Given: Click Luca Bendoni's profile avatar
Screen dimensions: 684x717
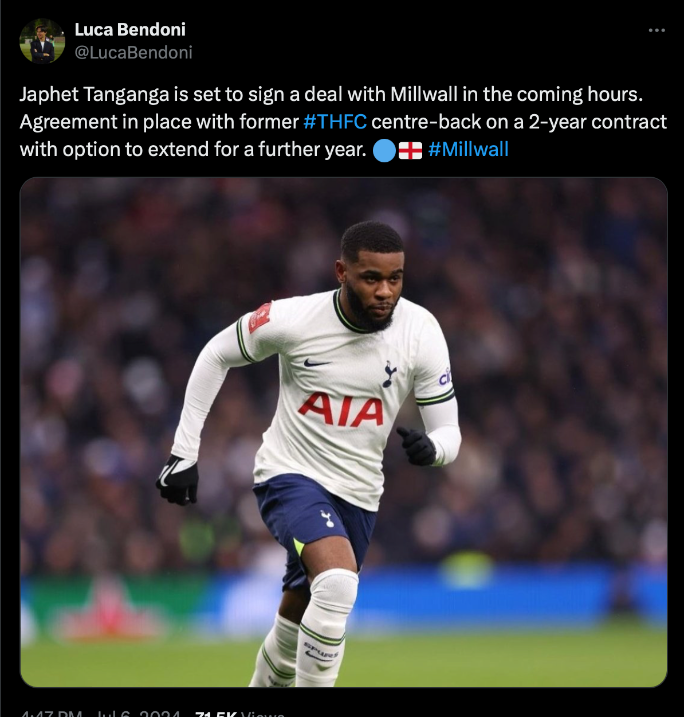Looking at the screenshot, I should (42, 41).
